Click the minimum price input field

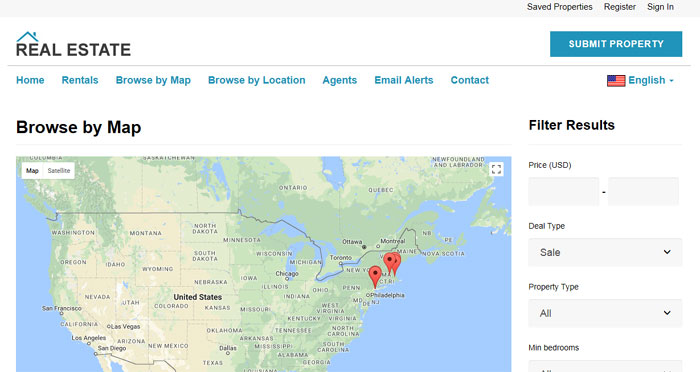[x=563, y=191]
